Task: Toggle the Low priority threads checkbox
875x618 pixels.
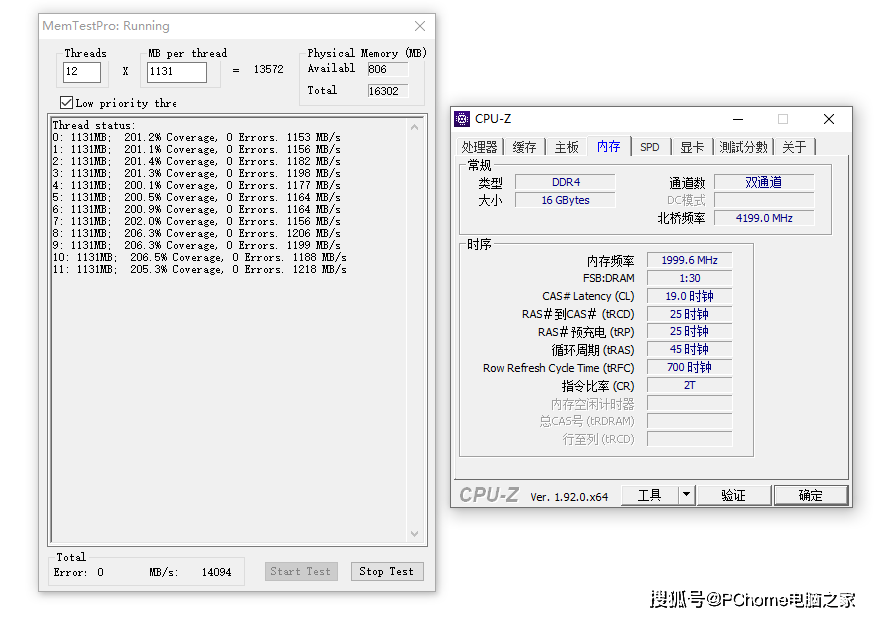Action: tap(66, 103)
